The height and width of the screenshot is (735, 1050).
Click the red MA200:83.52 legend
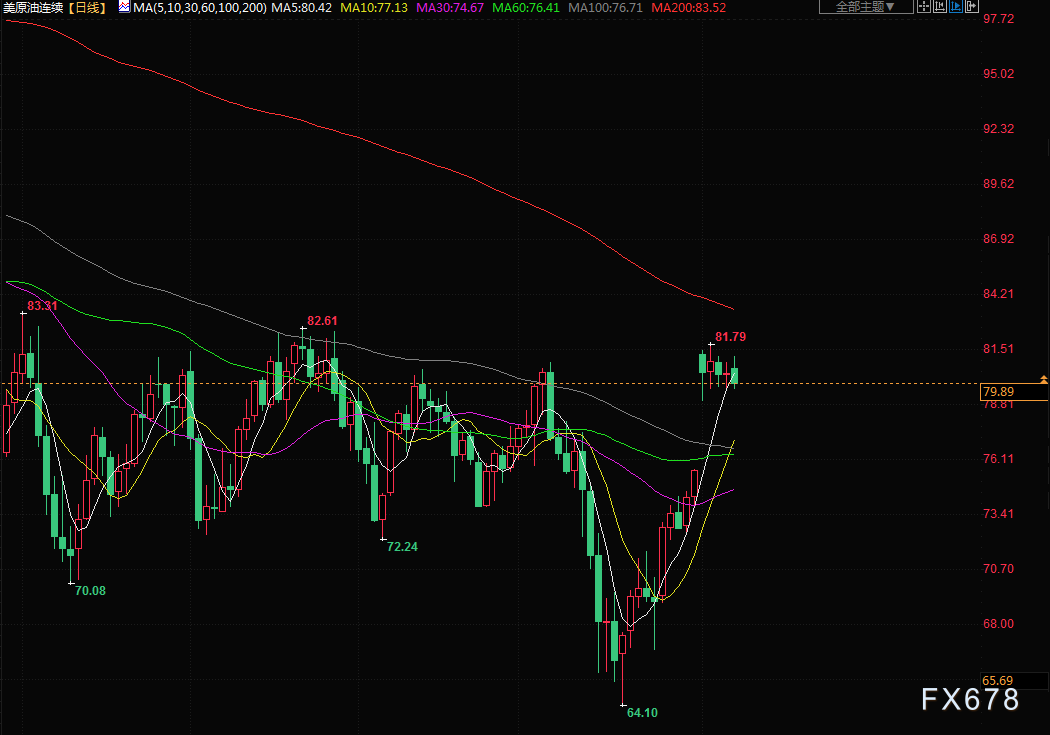coord(688,8)
